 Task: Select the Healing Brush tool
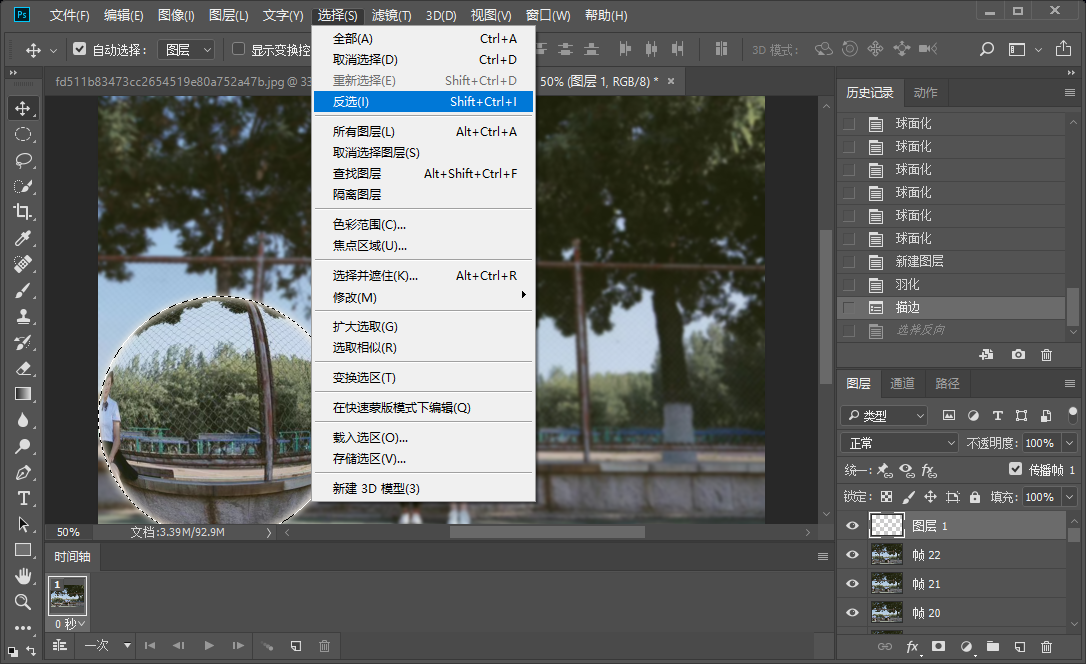(23, 264)
